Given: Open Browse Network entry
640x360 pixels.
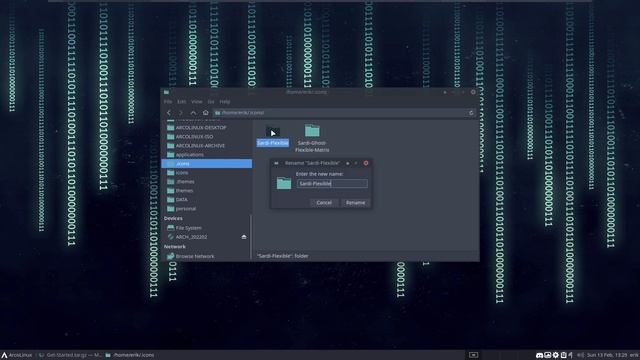Looking at the screenshot, I should [207, 256].
